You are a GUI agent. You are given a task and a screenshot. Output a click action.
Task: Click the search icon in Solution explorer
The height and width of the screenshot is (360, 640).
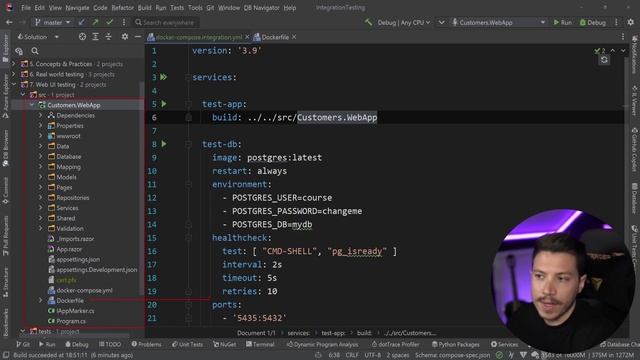click(x=35, y=51)
